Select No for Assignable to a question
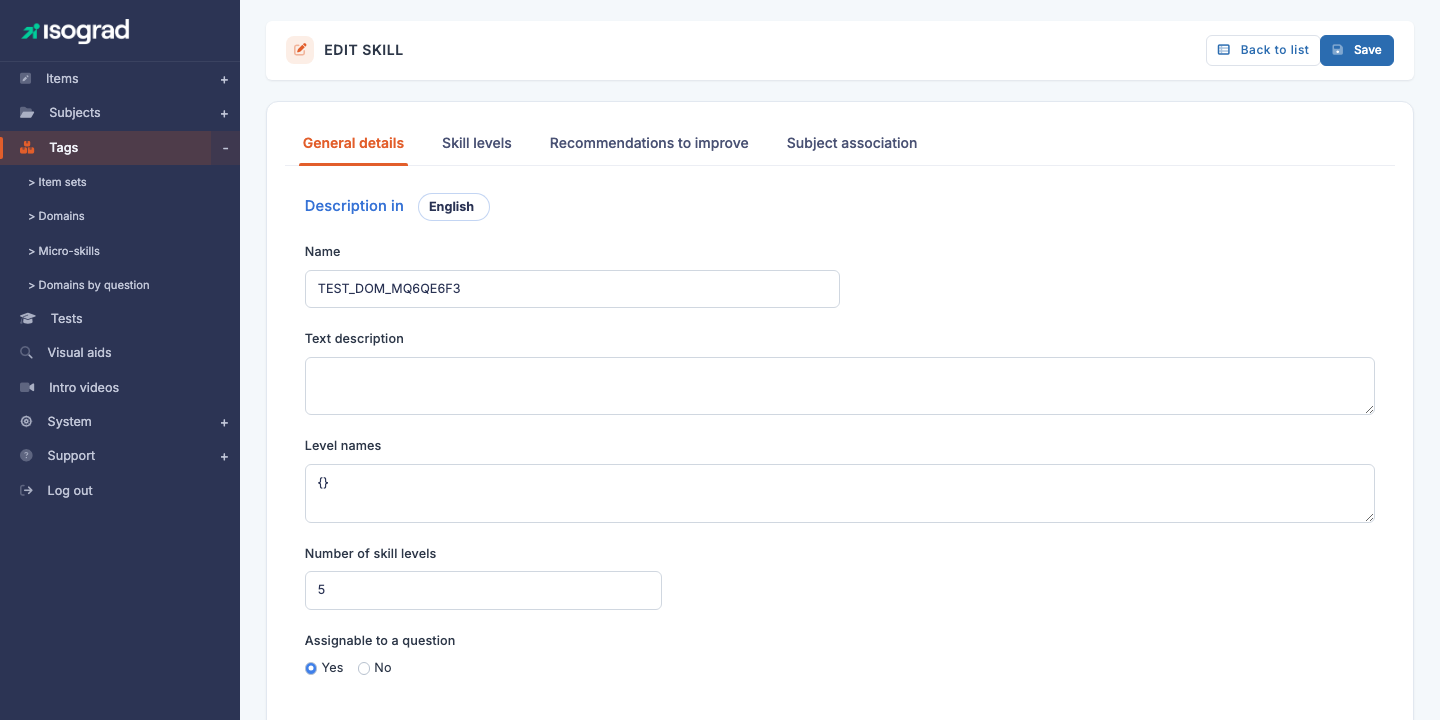Screen dimensions: 1440x720 [x=364, y=668]
